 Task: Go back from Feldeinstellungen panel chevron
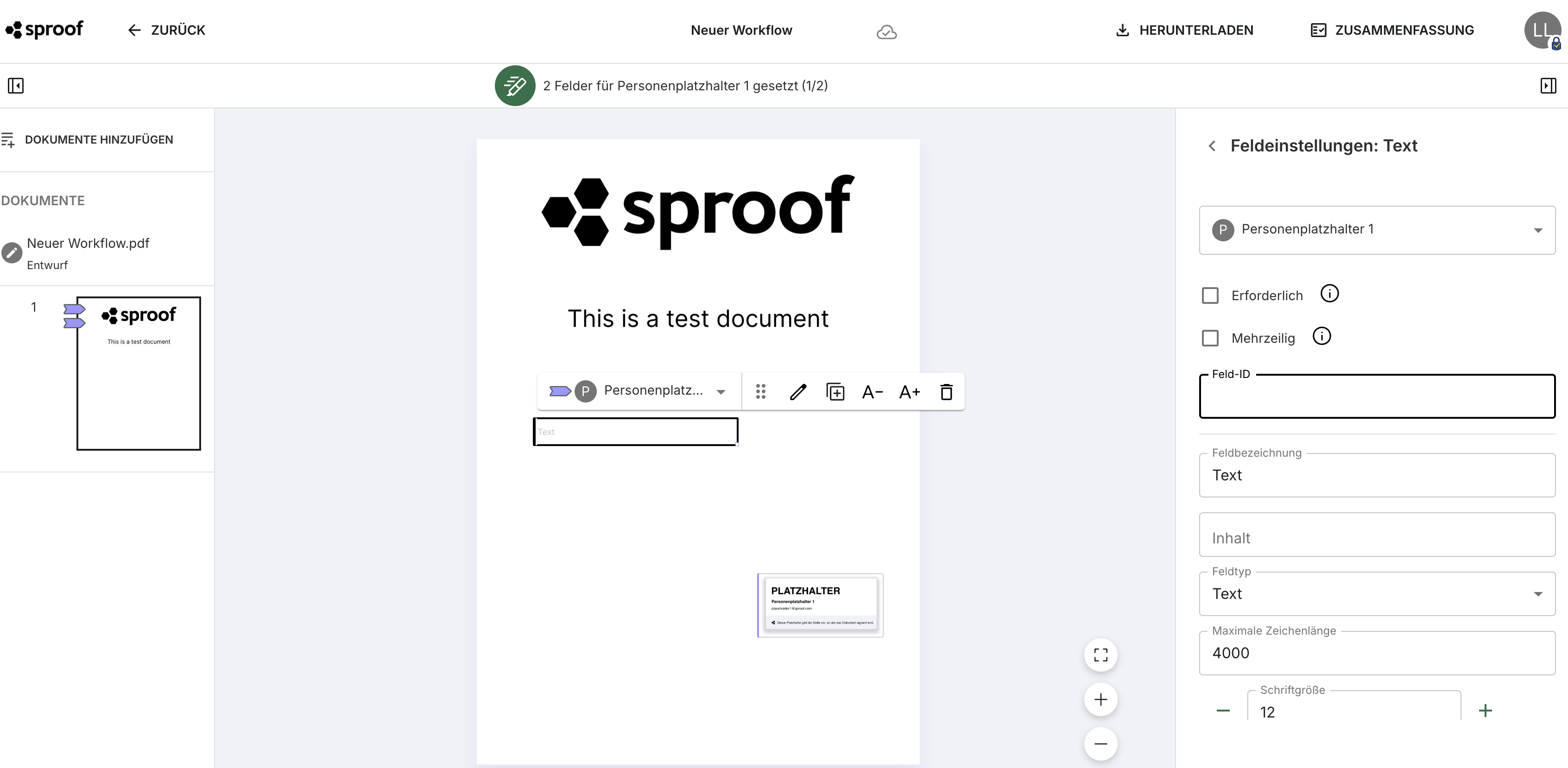(1212, 146)
